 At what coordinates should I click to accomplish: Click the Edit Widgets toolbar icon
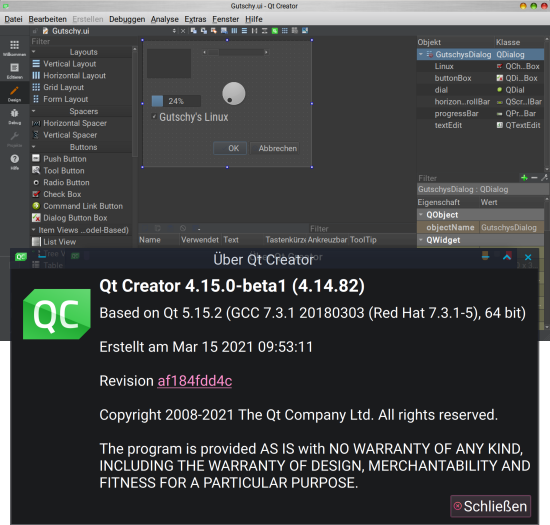click(194, 31)
